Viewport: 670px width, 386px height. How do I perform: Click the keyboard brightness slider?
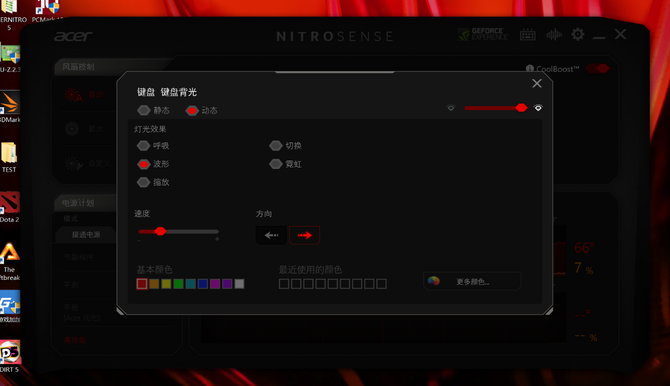point(496,108)
